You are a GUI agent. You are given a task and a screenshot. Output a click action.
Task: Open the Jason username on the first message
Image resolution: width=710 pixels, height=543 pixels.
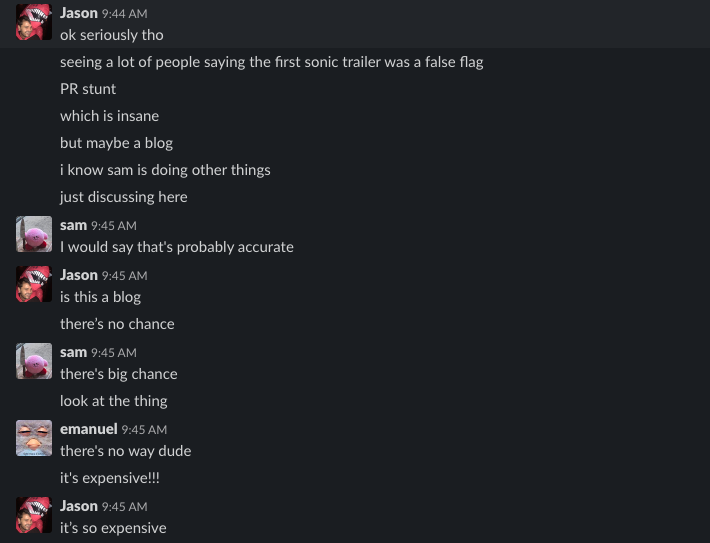click(79, 13)
